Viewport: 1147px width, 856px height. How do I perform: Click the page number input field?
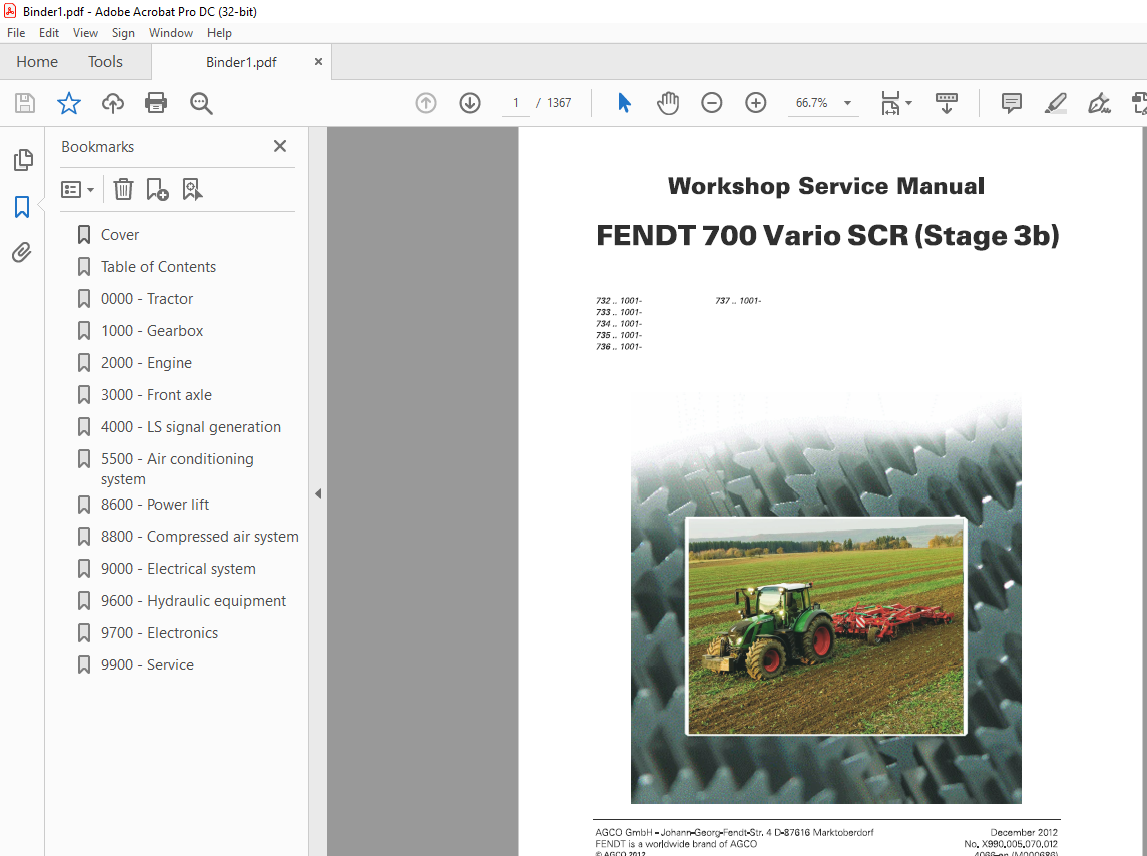[516, 103]
